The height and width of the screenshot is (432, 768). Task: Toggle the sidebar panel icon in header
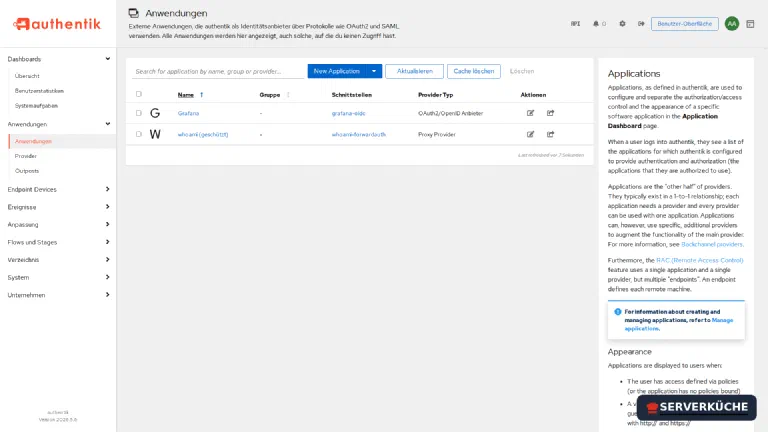click(x=750, y=24)
